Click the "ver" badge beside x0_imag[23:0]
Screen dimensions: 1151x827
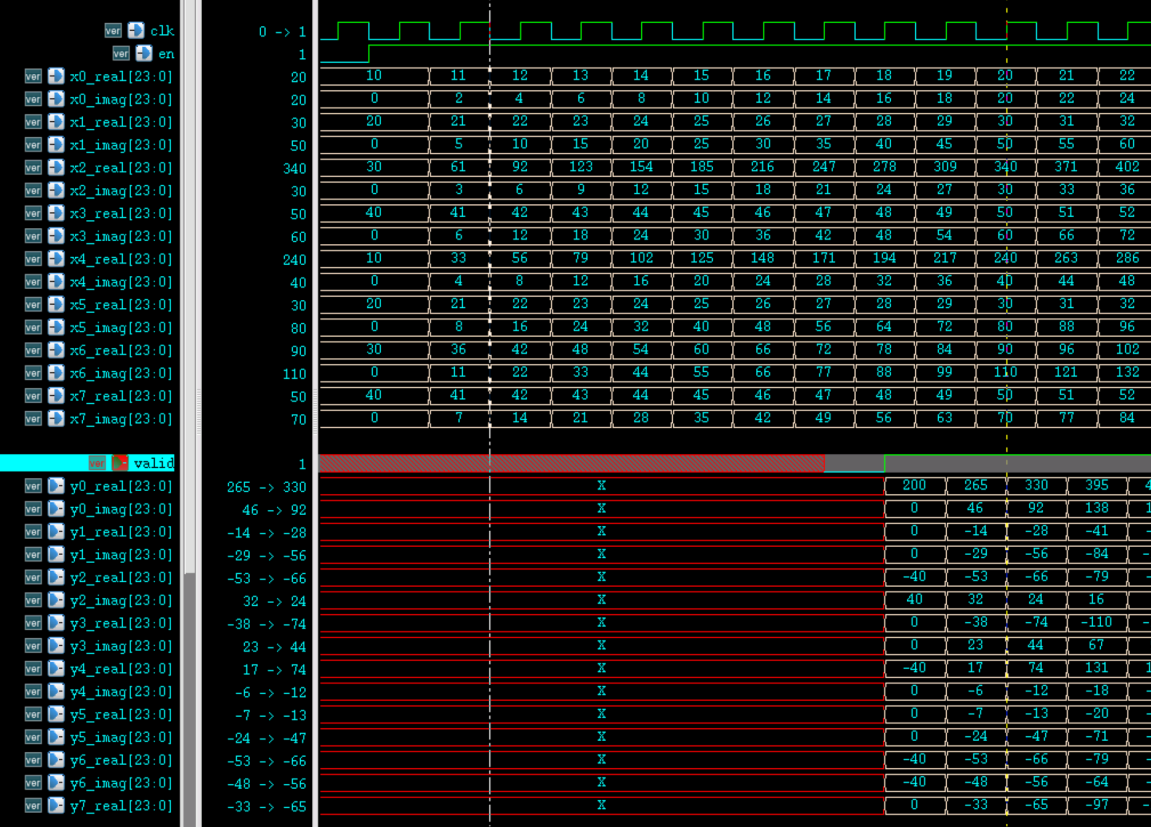coord(32,98)
